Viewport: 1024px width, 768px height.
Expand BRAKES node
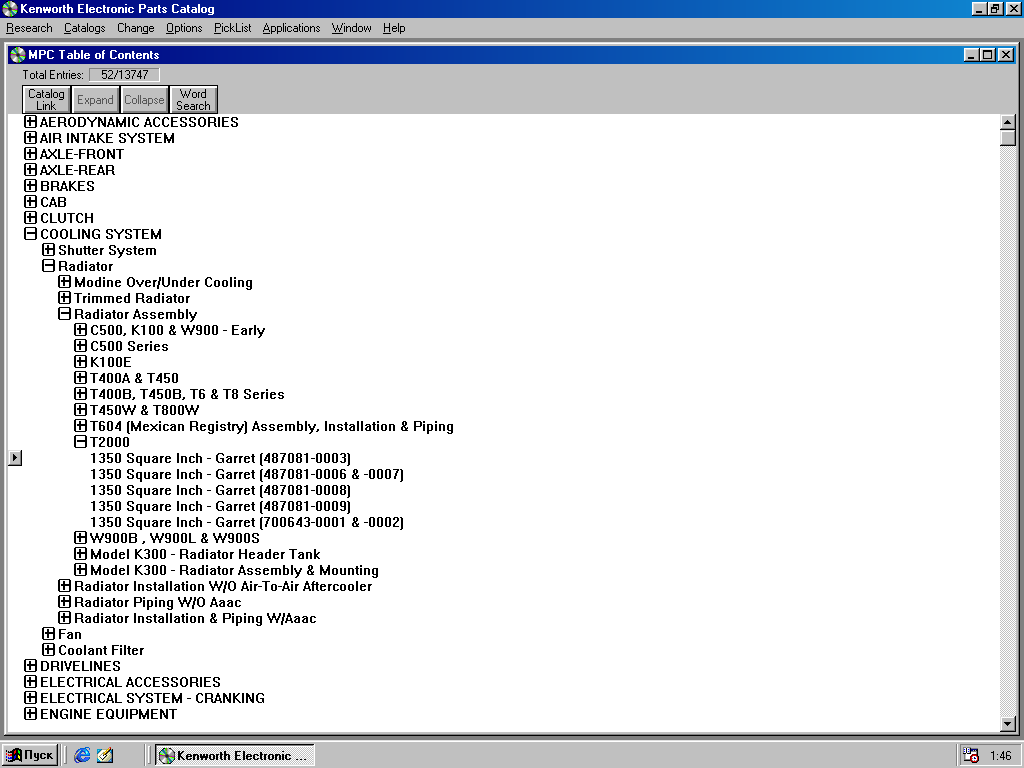pyautogui.click(x=30, y=185)
